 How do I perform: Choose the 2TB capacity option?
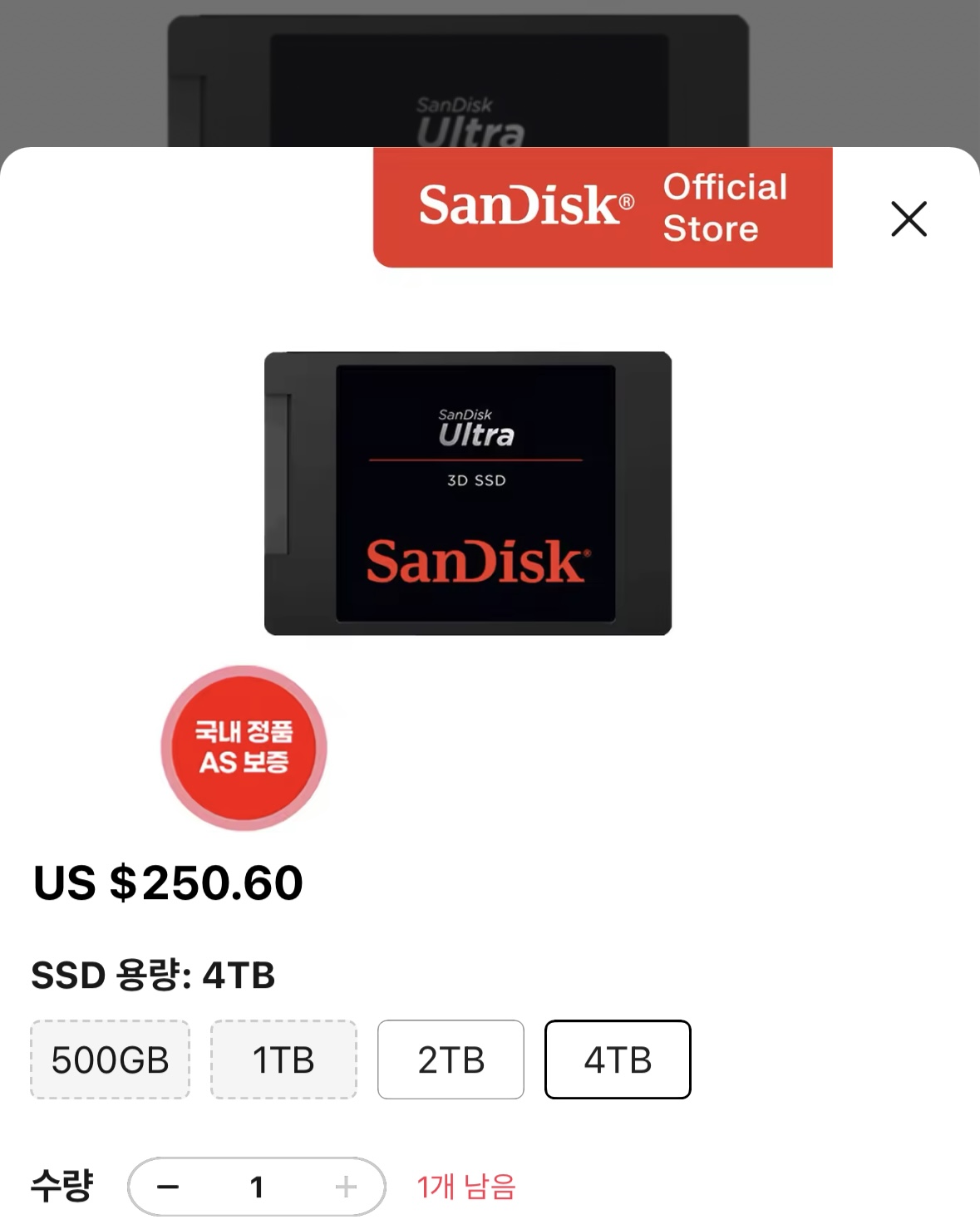click(451, 1059)
